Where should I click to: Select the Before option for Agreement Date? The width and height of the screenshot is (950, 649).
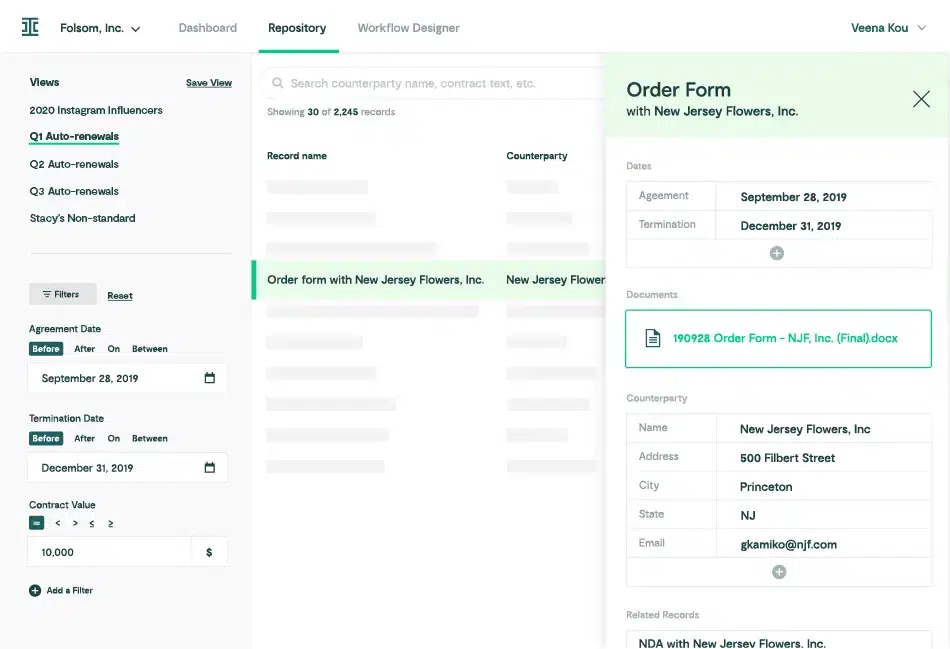coord(45,348)
